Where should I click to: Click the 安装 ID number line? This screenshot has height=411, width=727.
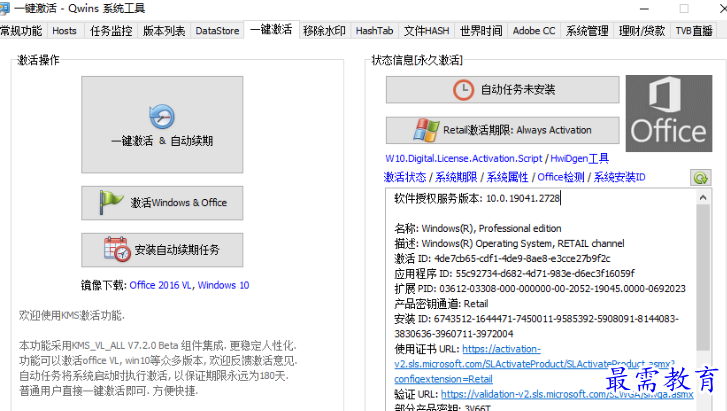(536, 326)
